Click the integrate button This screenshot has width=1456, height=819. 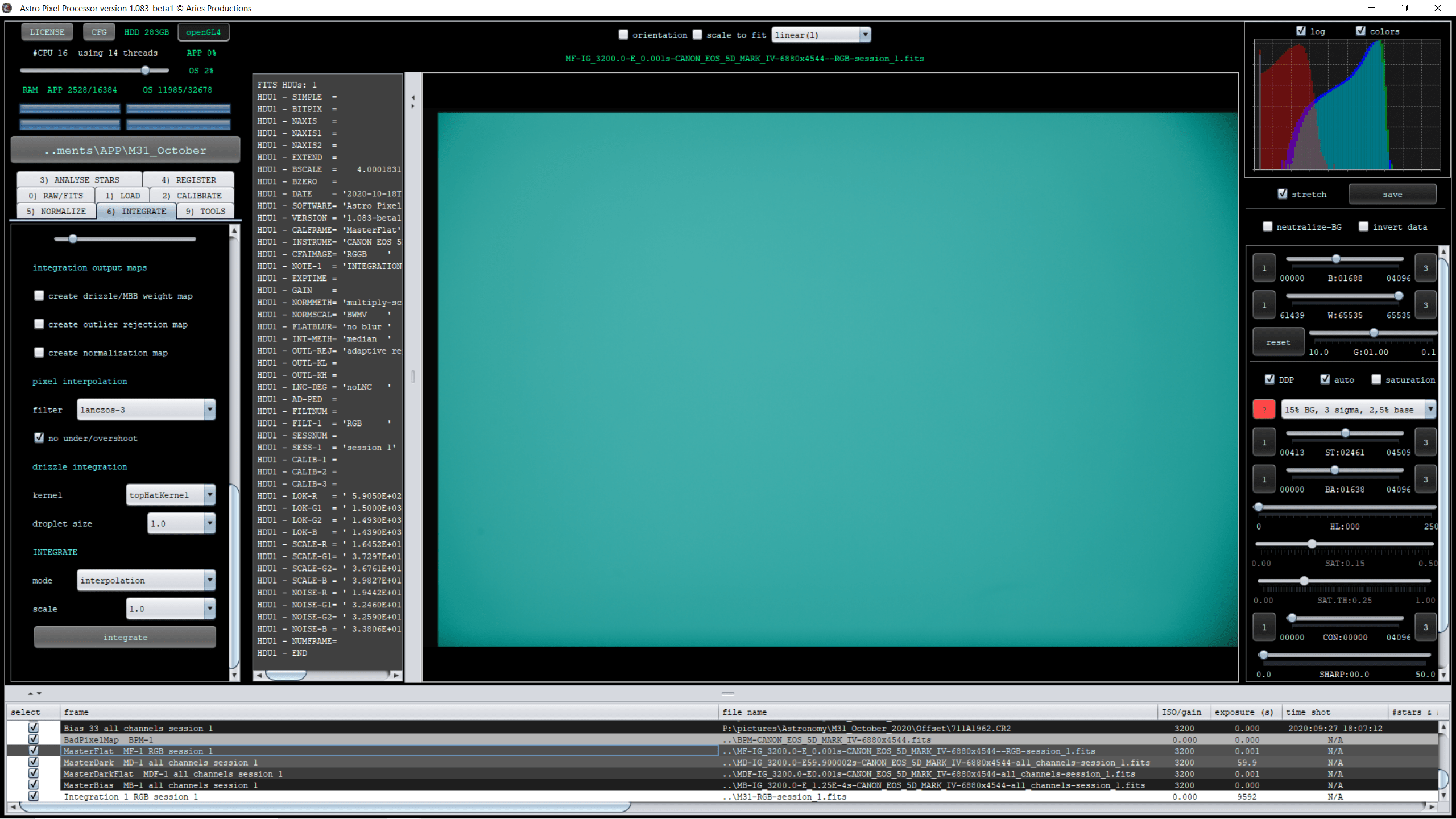pyautogui.click(x=125, y=638)
